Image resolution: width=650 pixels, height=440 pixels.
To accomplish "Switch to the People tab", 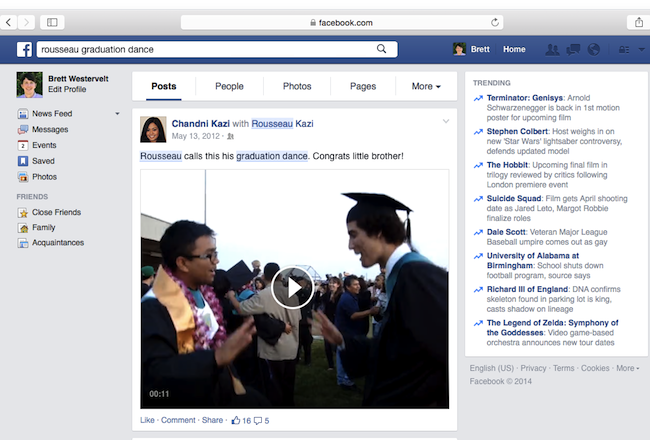I will coord(229,86).
